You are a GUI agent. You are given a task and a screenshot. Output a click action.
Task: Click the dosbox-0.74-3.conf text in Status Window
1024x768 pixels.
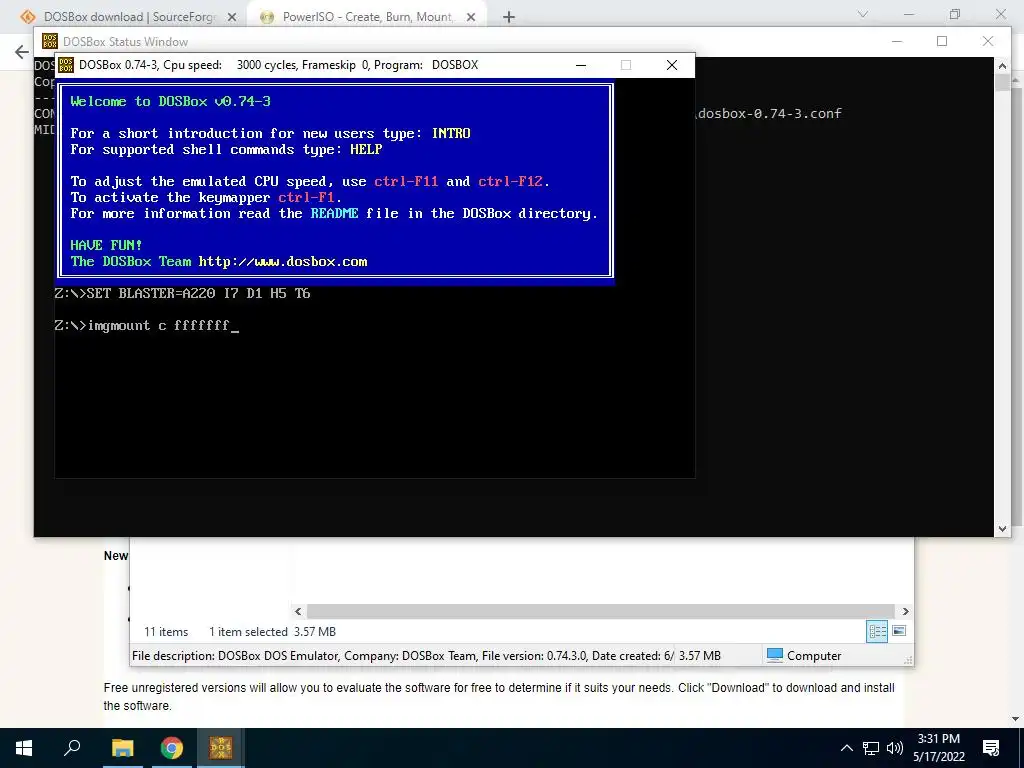[x=770, y=114]
